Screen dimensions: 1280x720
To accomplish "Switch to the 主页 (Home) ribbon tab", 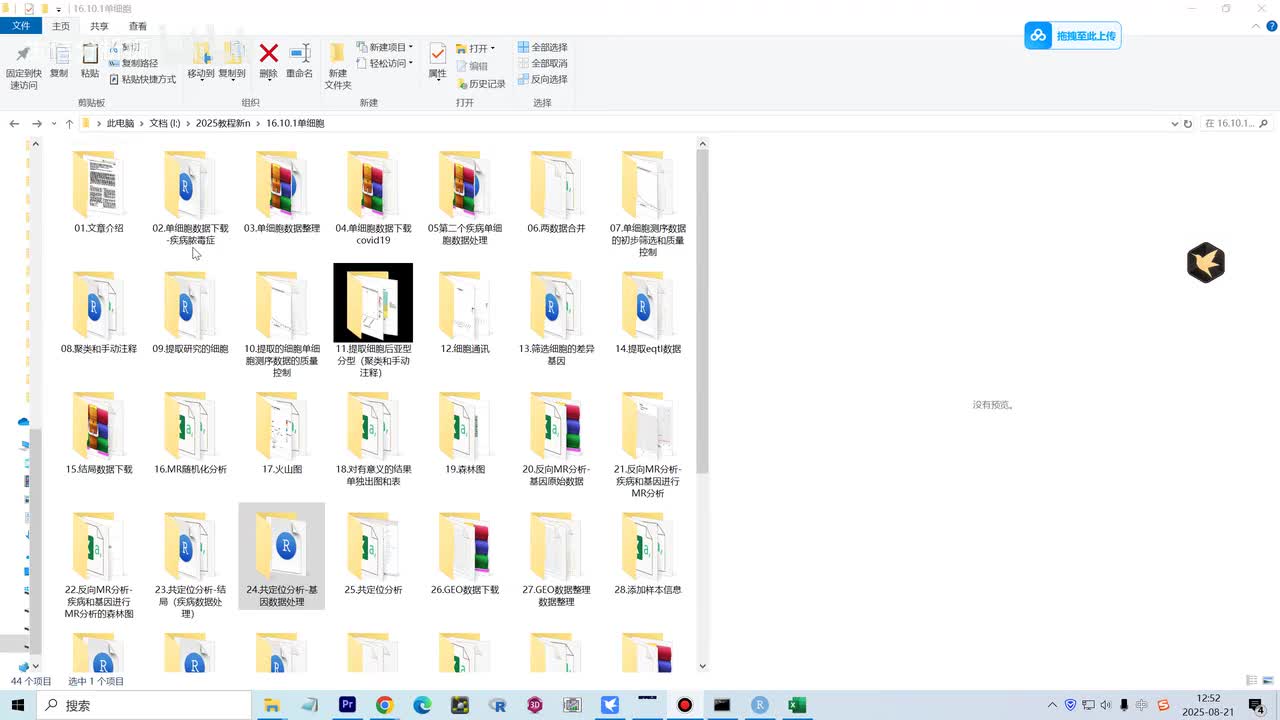I will [x=61, y=26].
